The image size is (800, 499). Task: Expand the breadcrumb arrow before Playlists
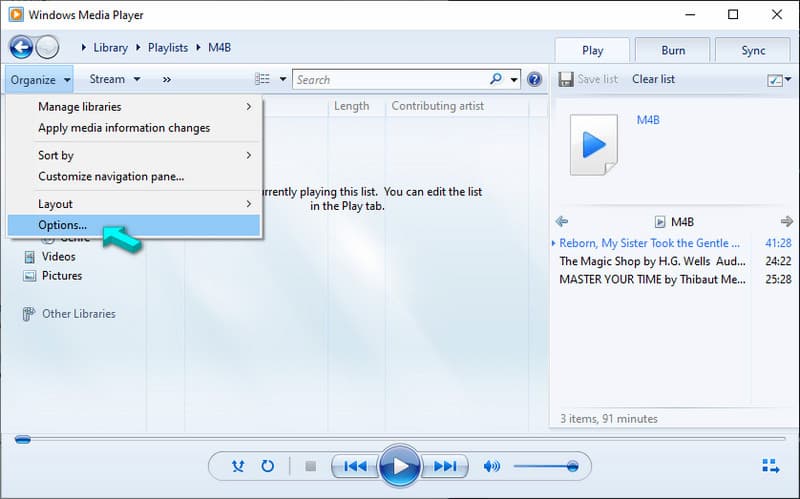click(138, 47)
